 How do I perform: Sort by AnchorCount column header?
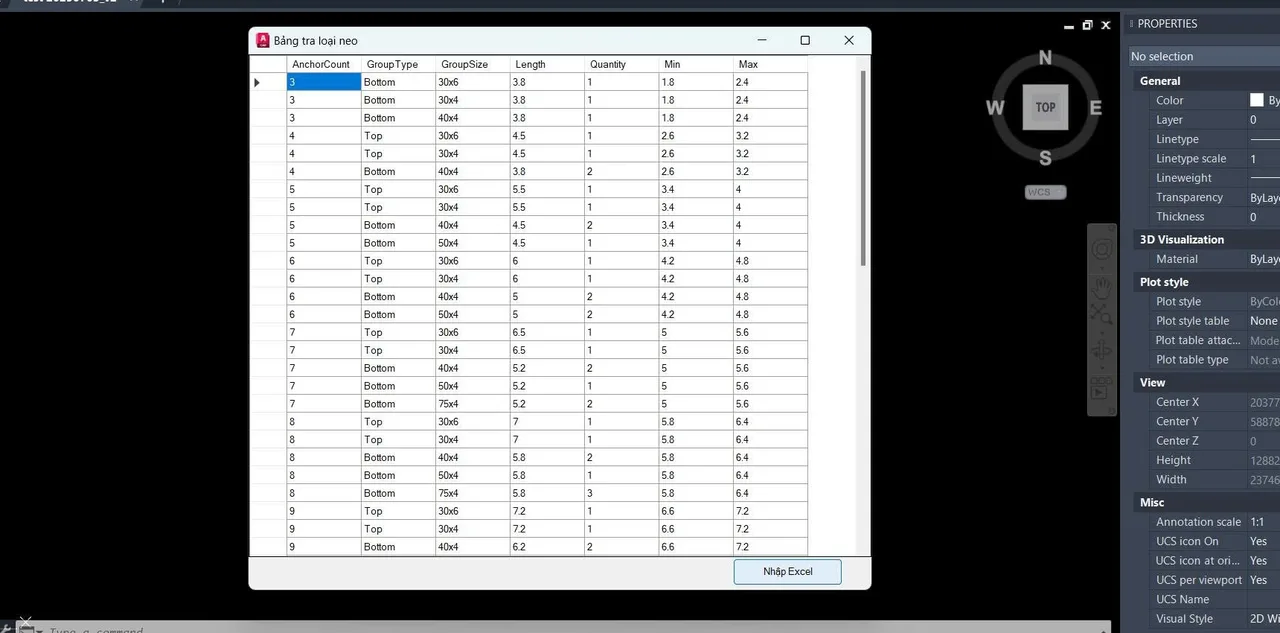[324, 64]
